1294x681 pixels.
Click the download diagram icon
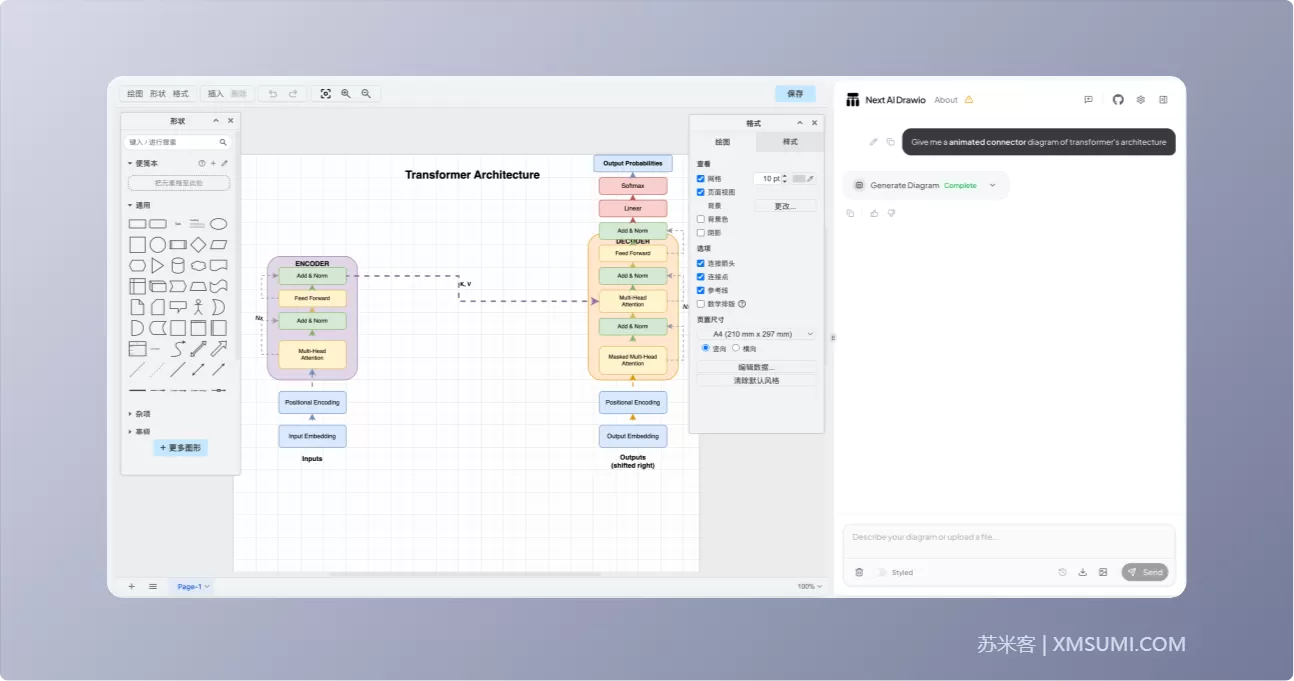point(1082,572)
